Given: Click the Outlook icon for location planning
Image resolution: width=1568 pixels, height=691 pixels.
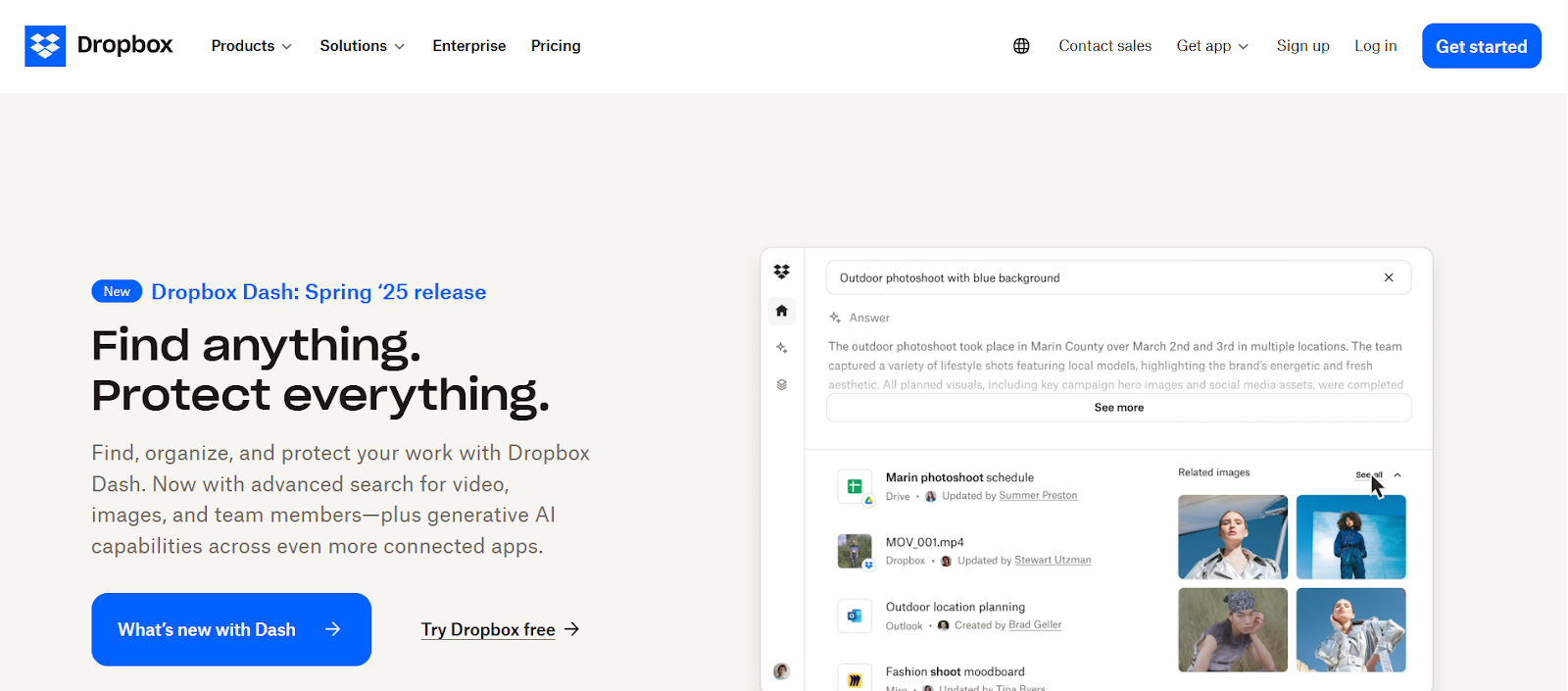Looking at the screenshot, I should pos(855,616).
